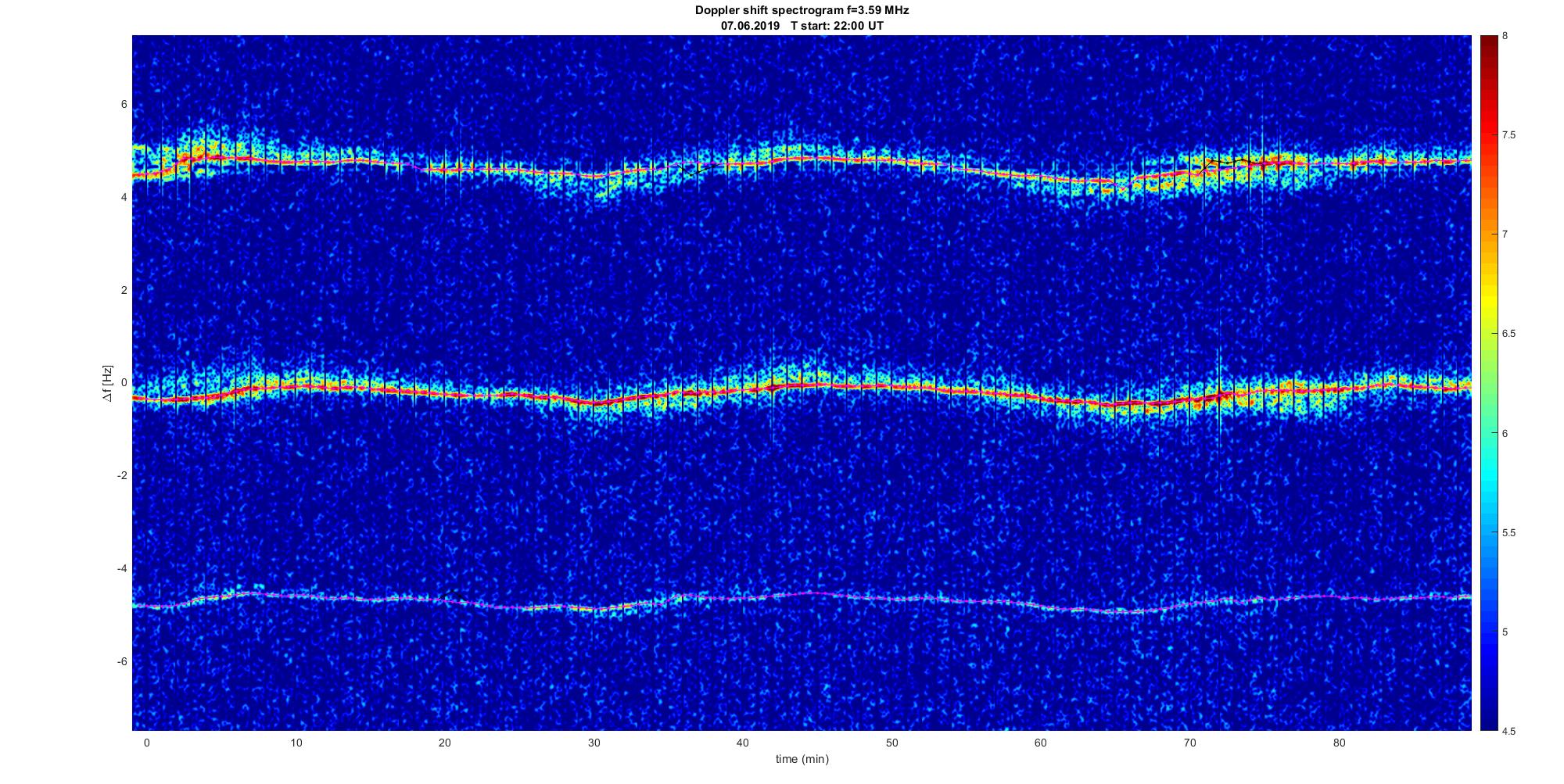Screen dimensions: 1564x784
Task: Click the middle signal trace near 30 minutes
Action: pyautogui.click(x=594, y=403)
